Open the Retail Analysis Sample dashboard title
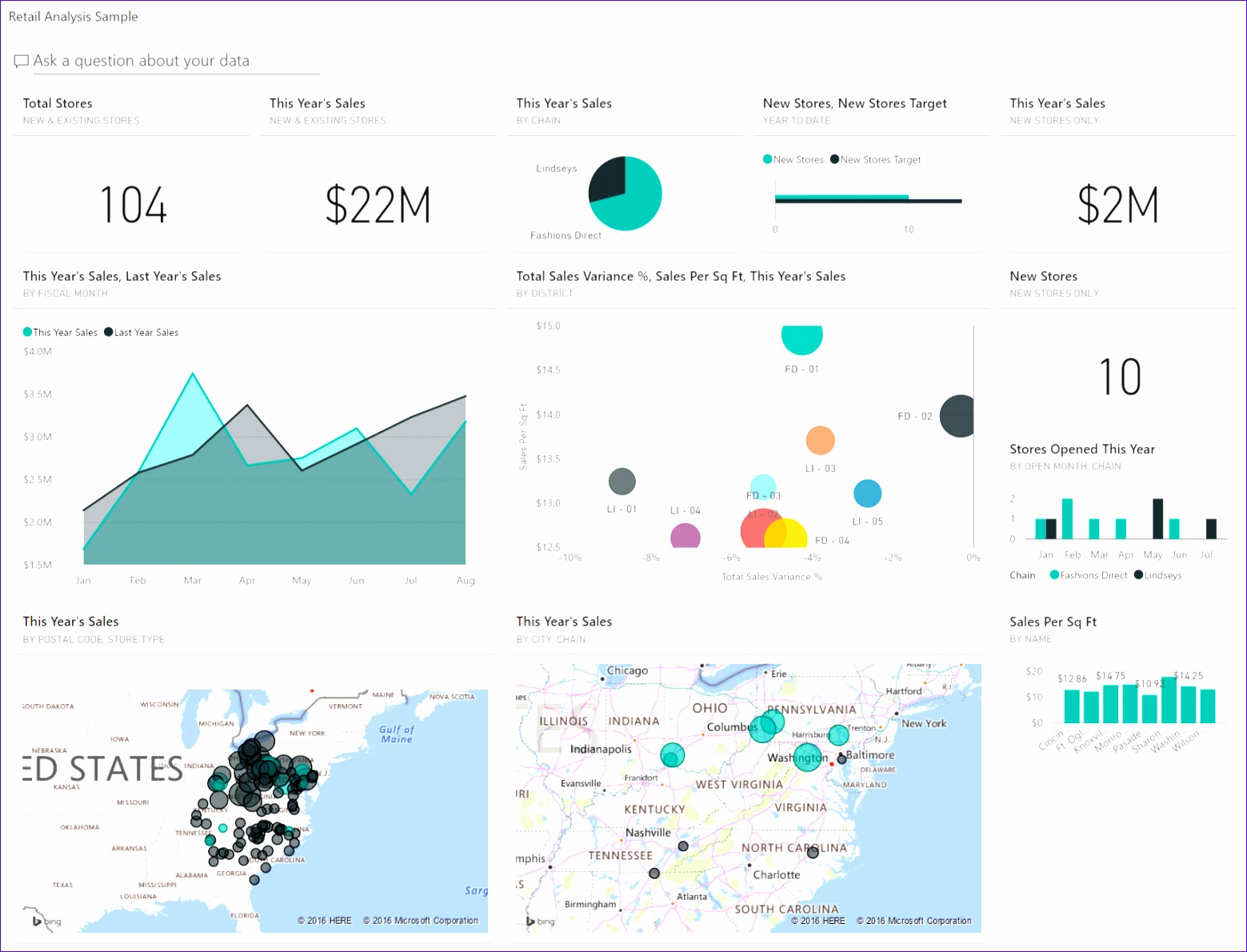1247x952 pixels. pos(74,17)
